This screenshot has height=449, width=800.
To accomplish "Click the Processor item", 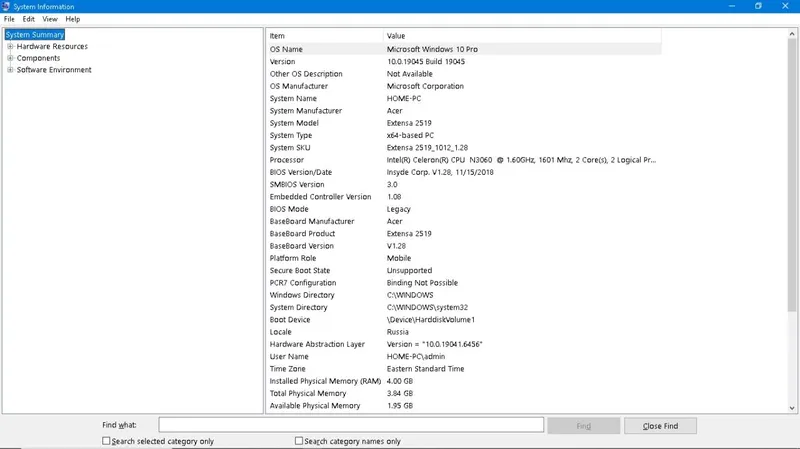I will coord(287,160).
